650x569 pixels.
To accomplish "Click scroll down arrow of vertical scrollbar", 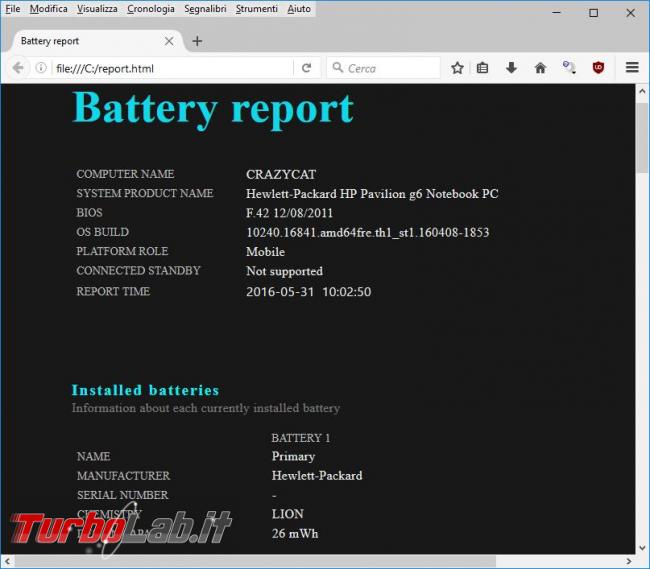I will coord(643,548).
